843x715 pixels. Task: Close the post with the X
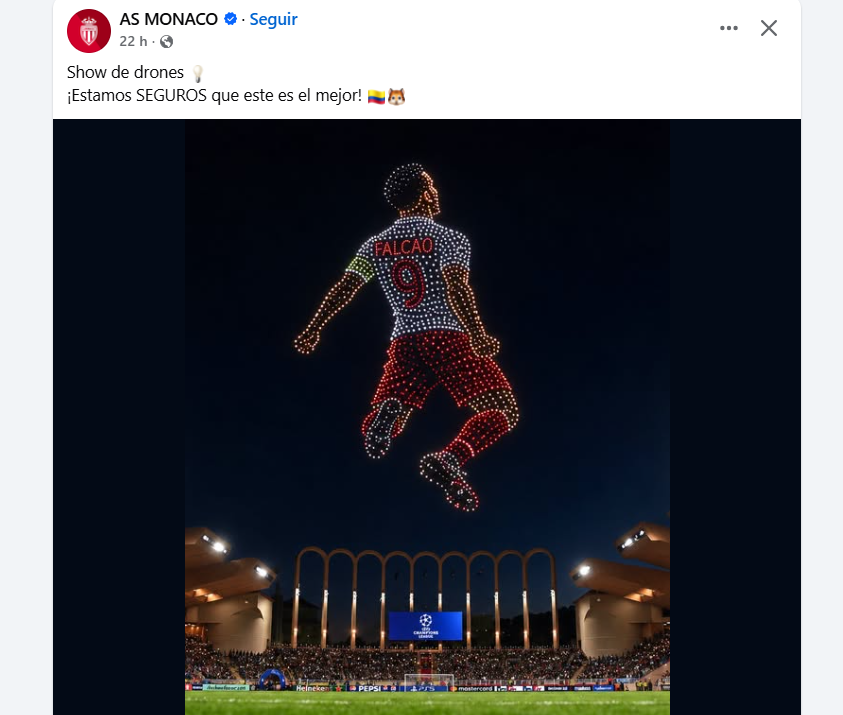[769, 28]
